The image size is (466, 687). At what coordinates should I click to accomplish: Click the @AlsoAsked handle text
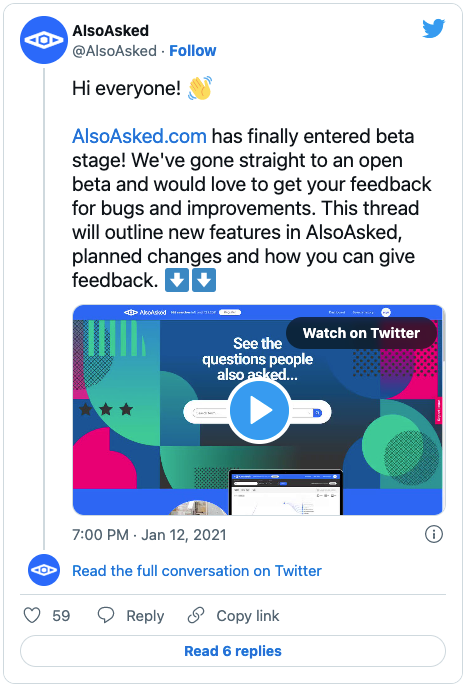coord(114,51)
